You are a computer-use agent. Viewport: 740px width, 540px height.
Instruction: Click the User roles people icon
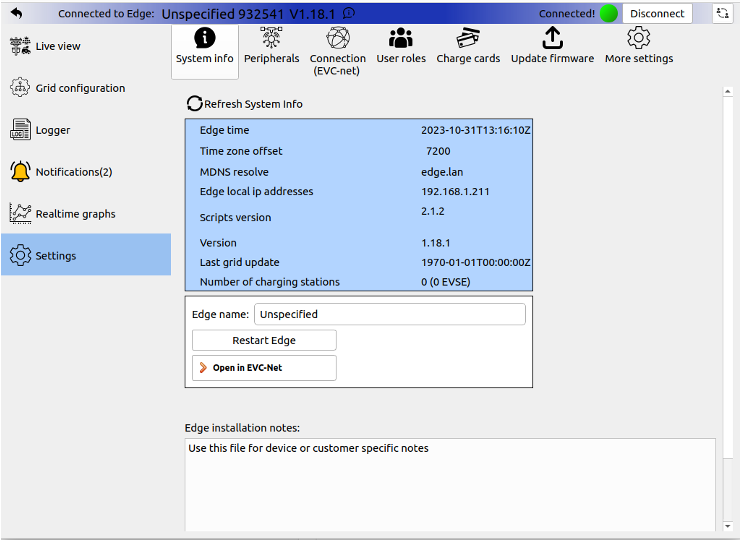(x=401, y=38)
